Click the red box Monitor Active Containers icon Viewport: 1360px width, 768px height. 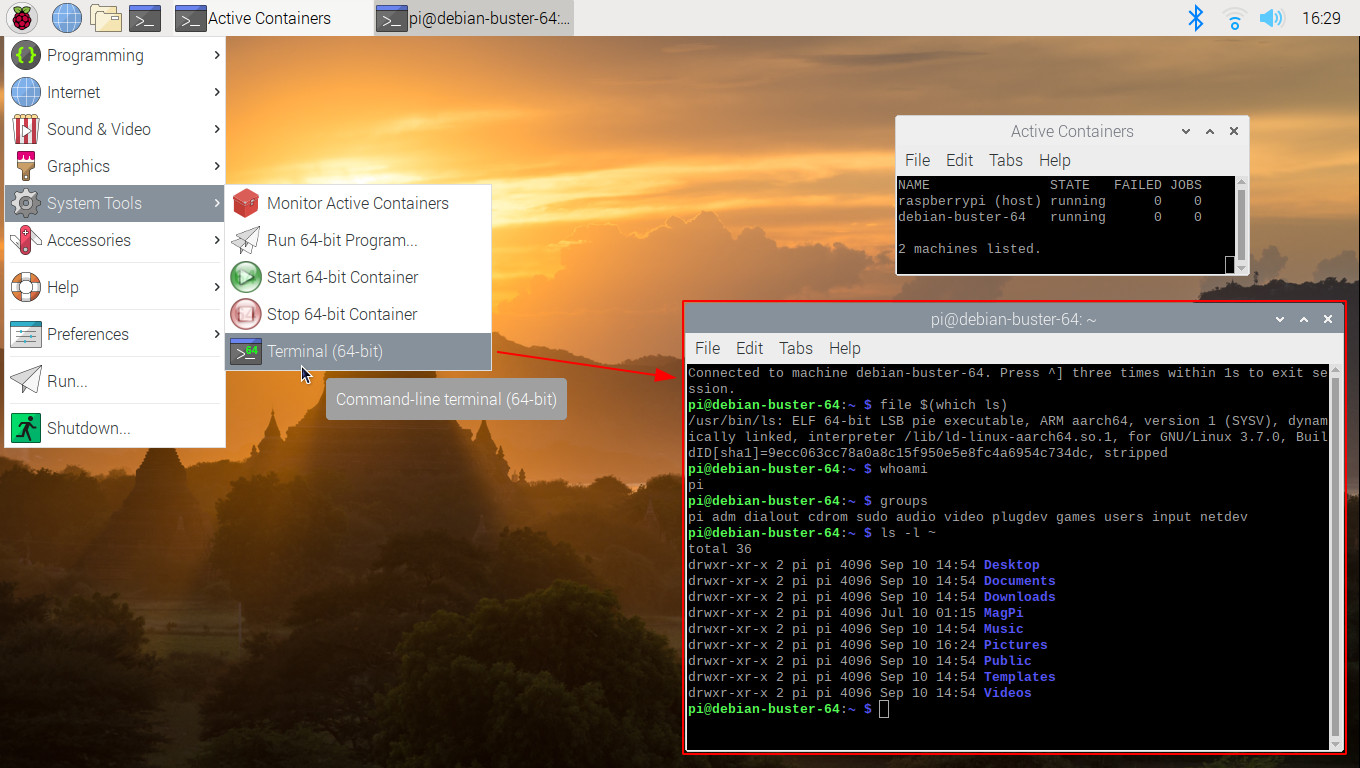coord(246,203)
